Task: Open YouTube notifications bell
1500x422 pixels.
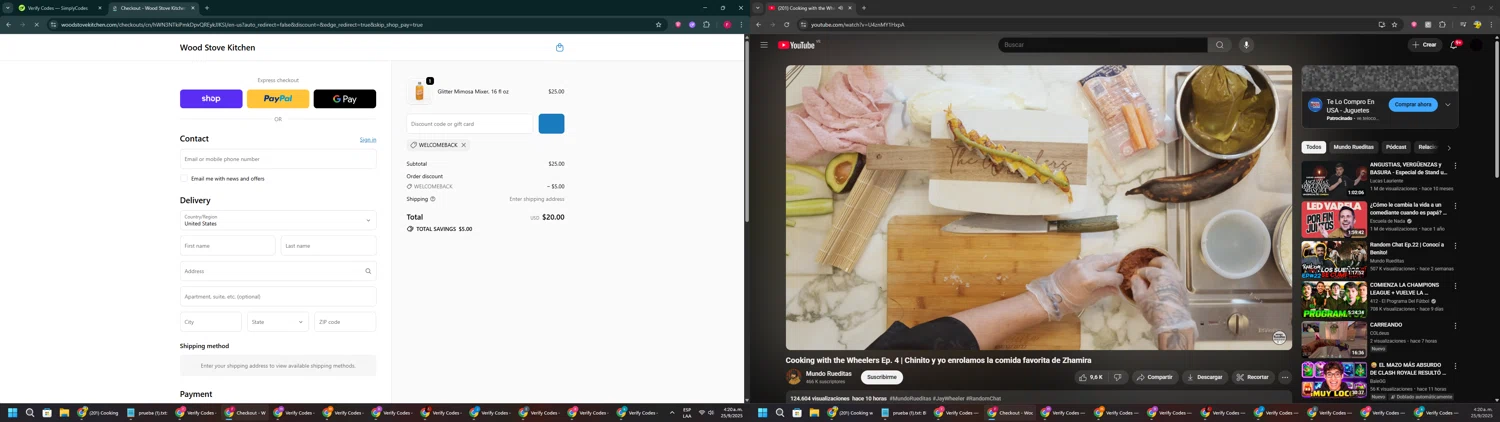Action: pyautogui.click(x=1454, y=45)
